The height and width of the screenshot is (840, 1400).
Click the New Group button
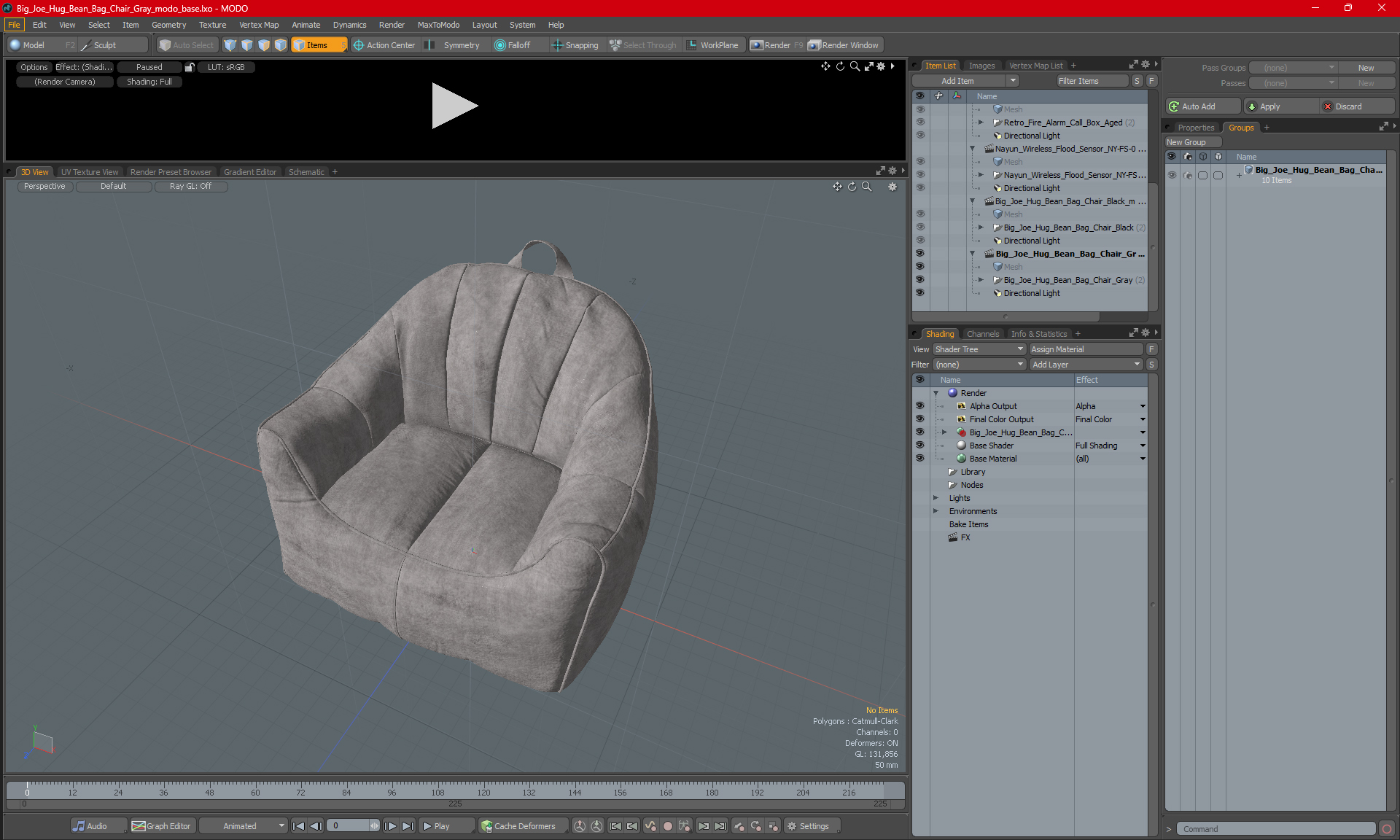[x=1192, y=142]
